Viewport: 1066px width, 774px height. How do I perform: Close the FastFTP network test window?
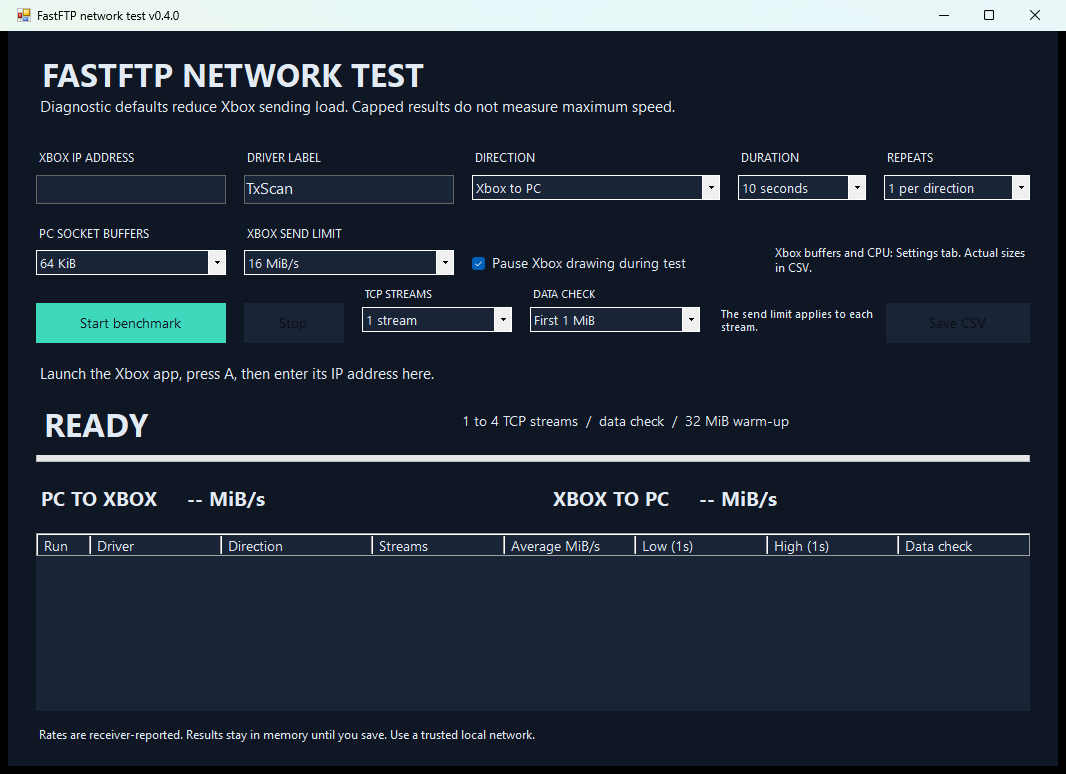tap(1035, 15)
